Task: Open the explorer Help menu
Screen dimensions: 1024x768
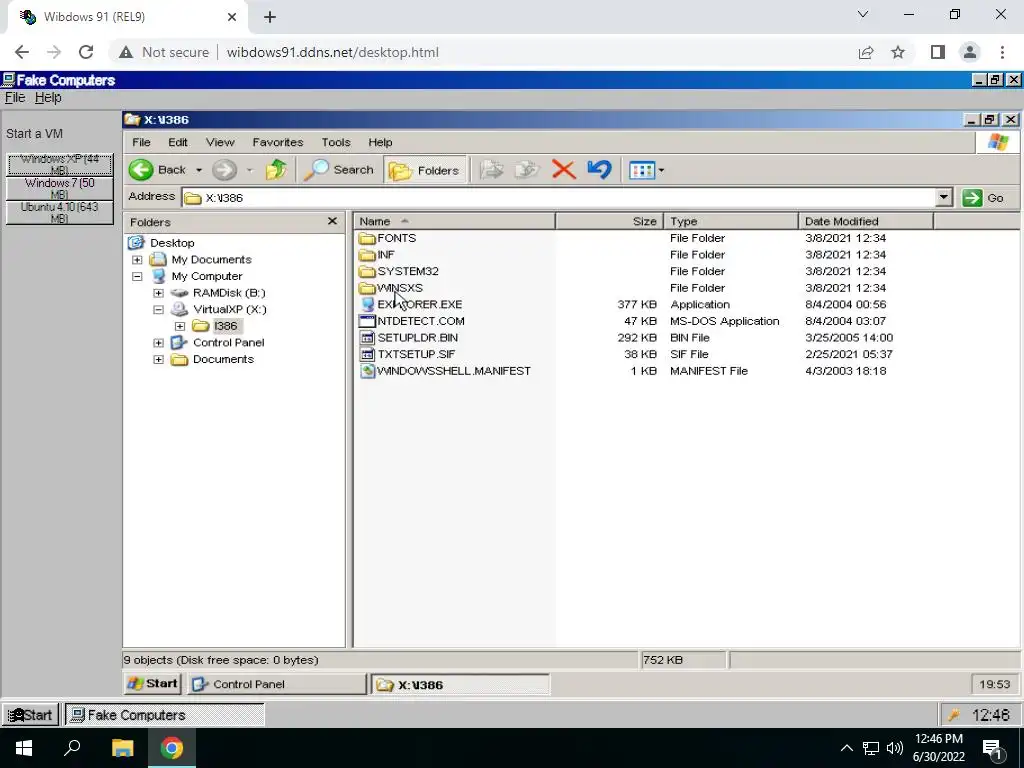Action: pos(380,142)
